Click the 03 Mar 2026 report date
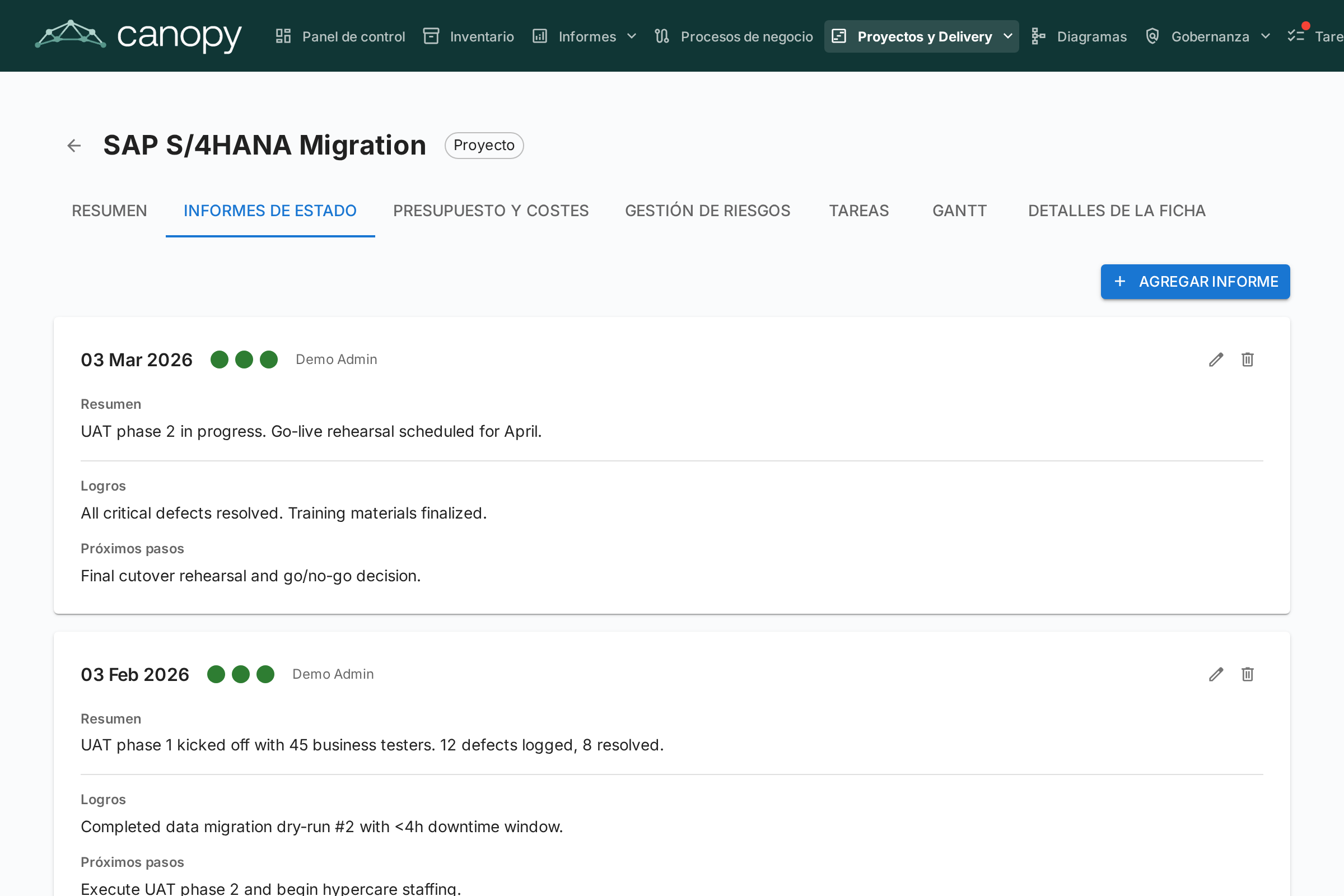Screen dimensions: 1344x896 coord(137,360)
